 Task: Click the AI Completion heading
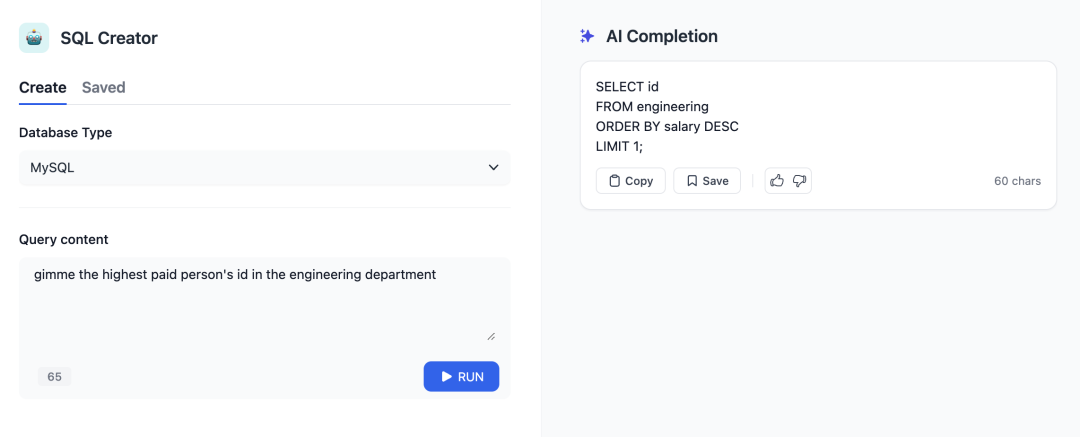pos(661,36)
